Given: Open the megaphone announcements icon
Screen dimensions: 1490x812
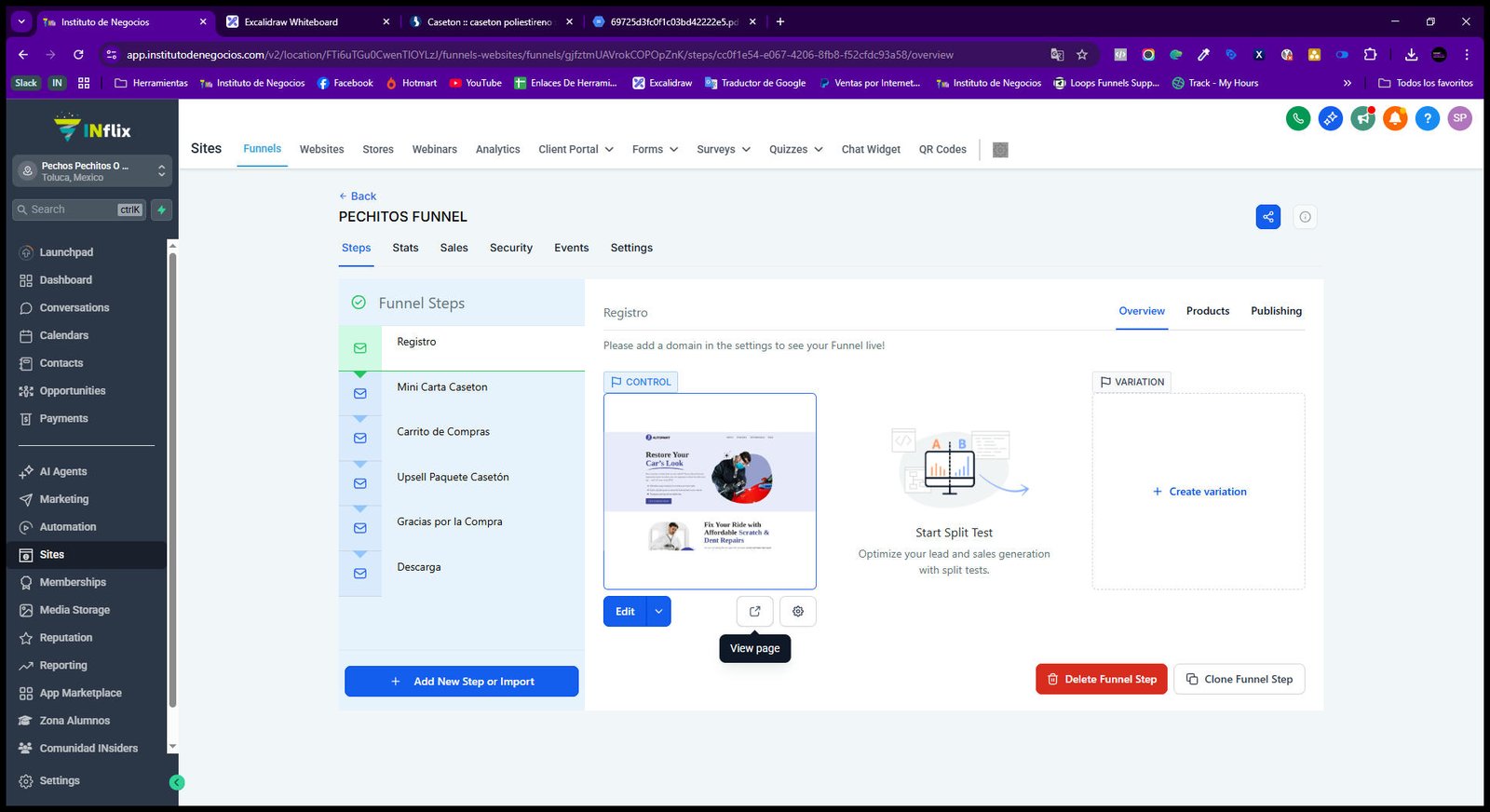Looking at the screenshot, I should pos(1363,118).
